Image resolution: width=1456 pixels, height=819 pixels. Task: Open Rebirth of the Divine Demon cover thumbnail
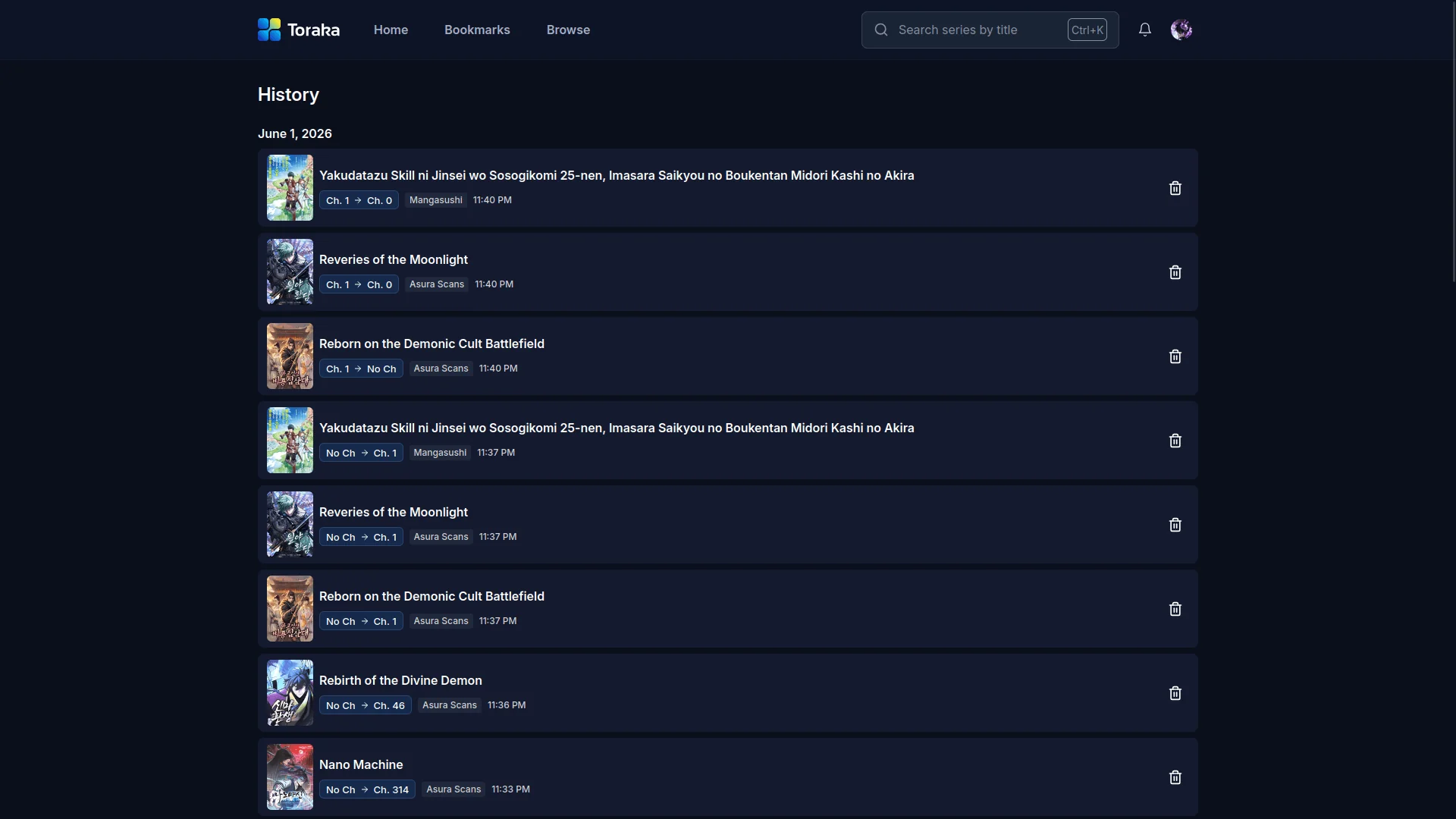(290, 693)
